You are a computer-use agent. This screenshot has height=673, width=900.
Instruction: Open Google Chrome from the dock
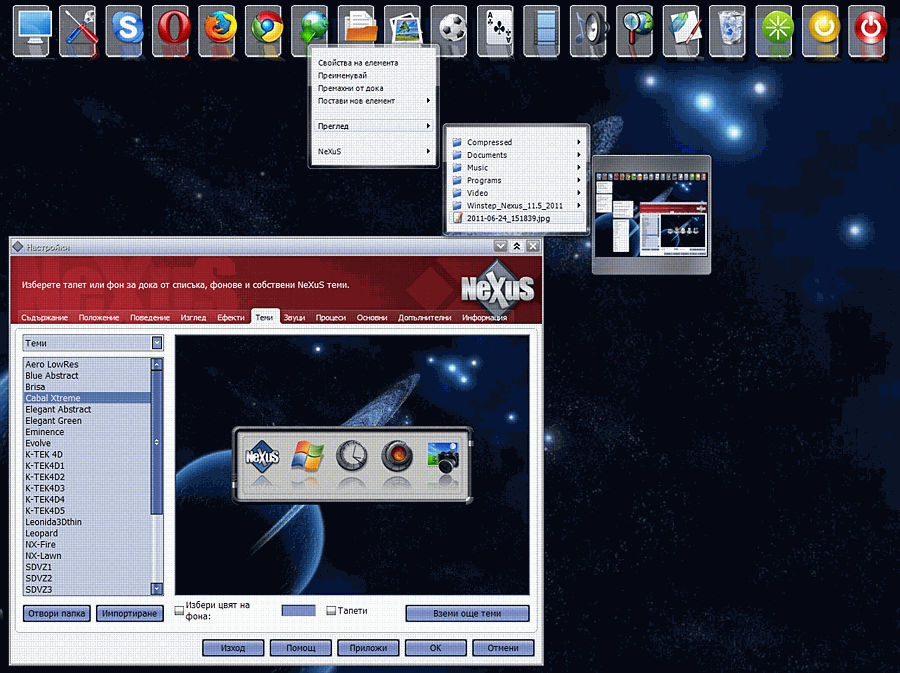(x=266, y=30)
